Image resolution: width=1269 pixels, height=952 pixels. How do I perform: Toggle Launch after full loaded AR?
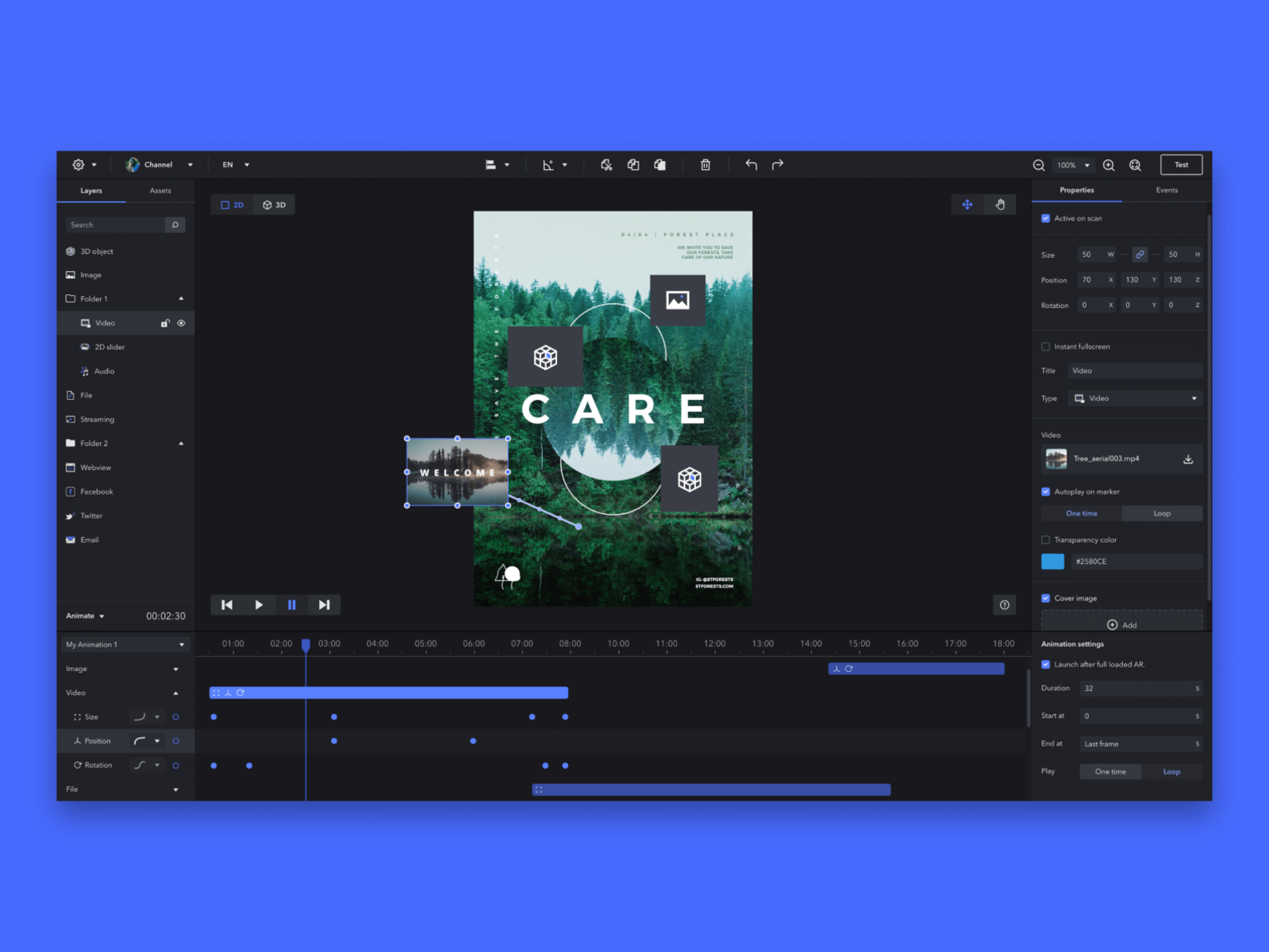click(x=1045, y=665)
